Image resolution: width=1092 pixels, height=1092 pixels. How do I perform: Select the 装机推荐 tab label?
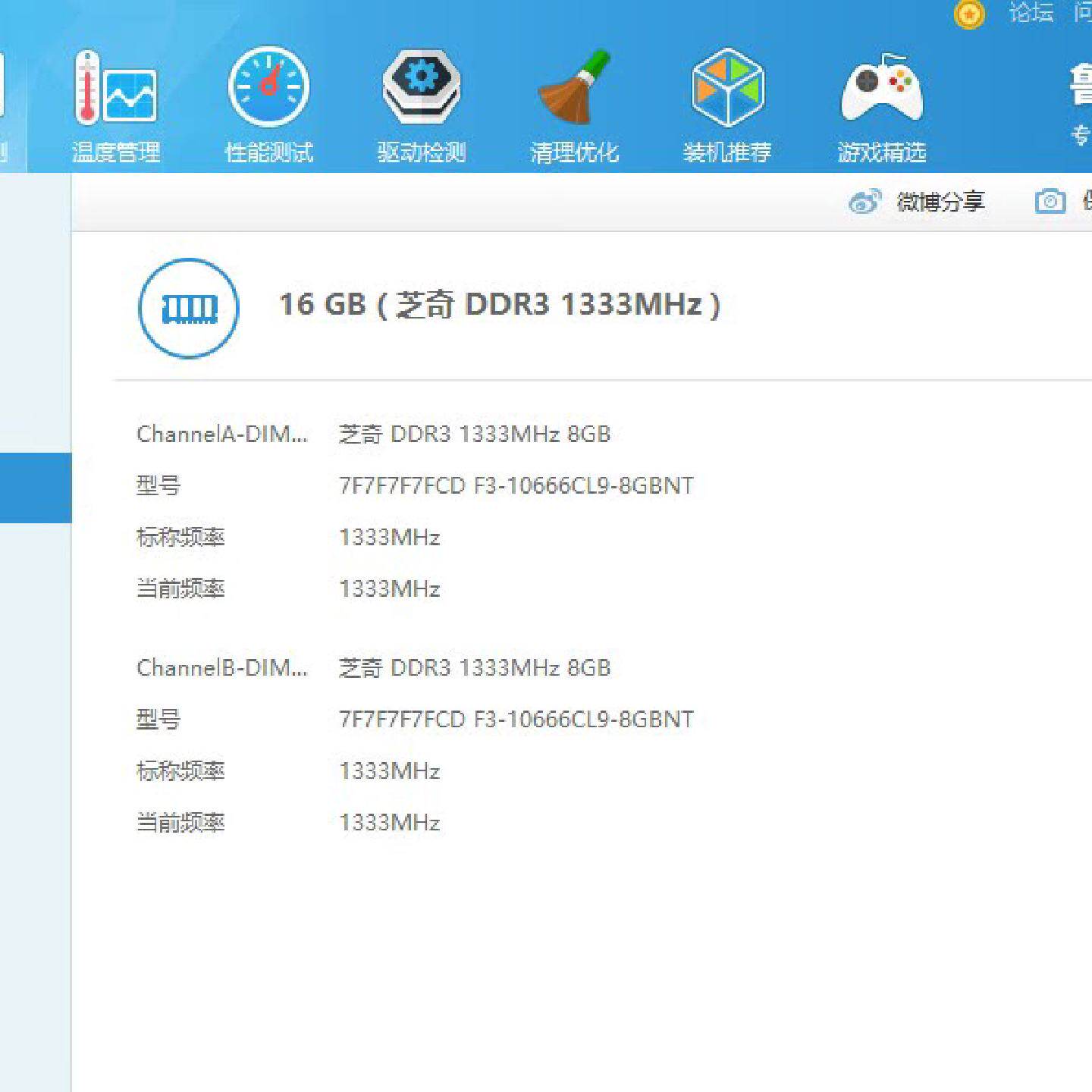tap(727, 152)
